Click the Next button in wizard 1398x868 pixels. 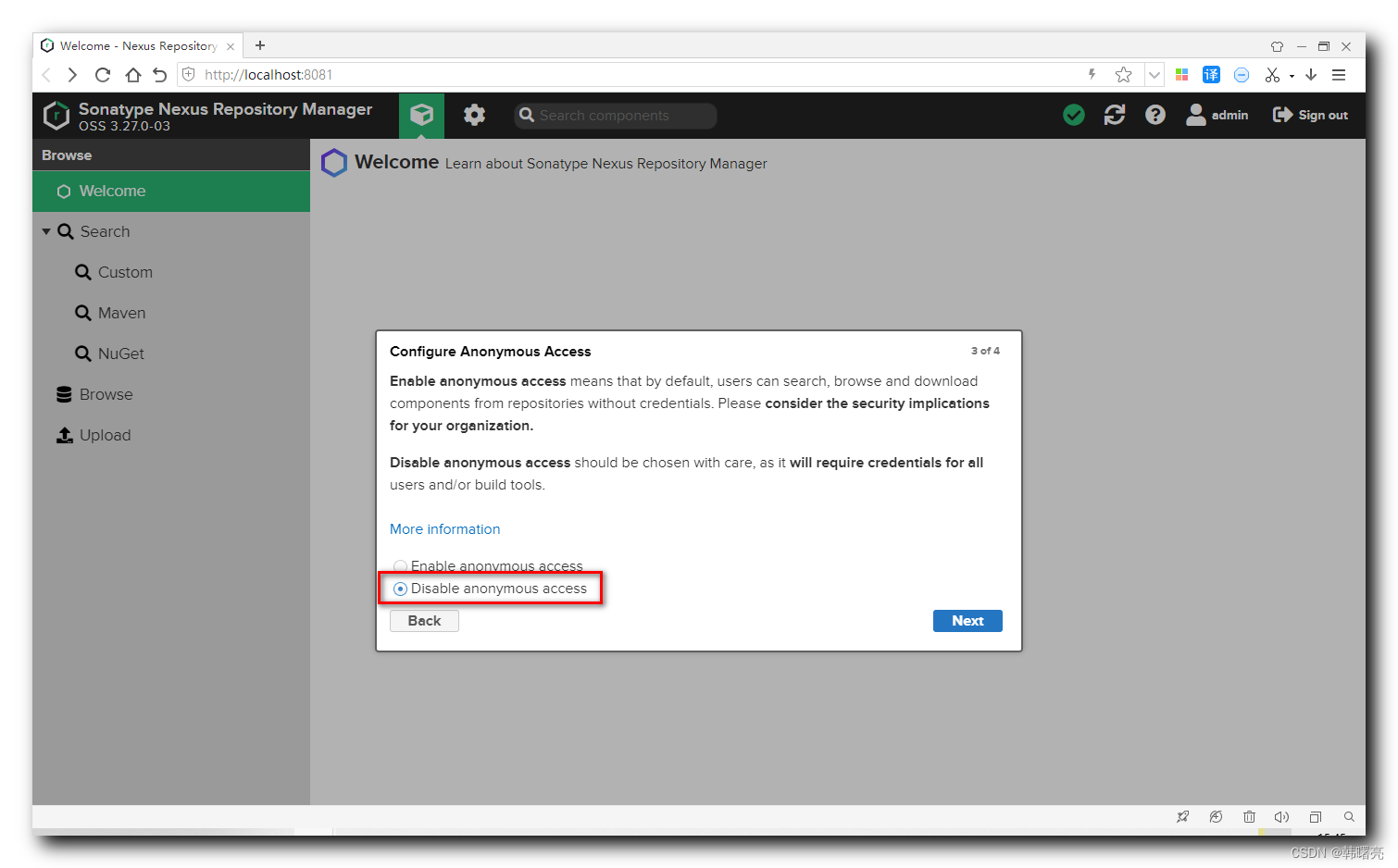967,621
